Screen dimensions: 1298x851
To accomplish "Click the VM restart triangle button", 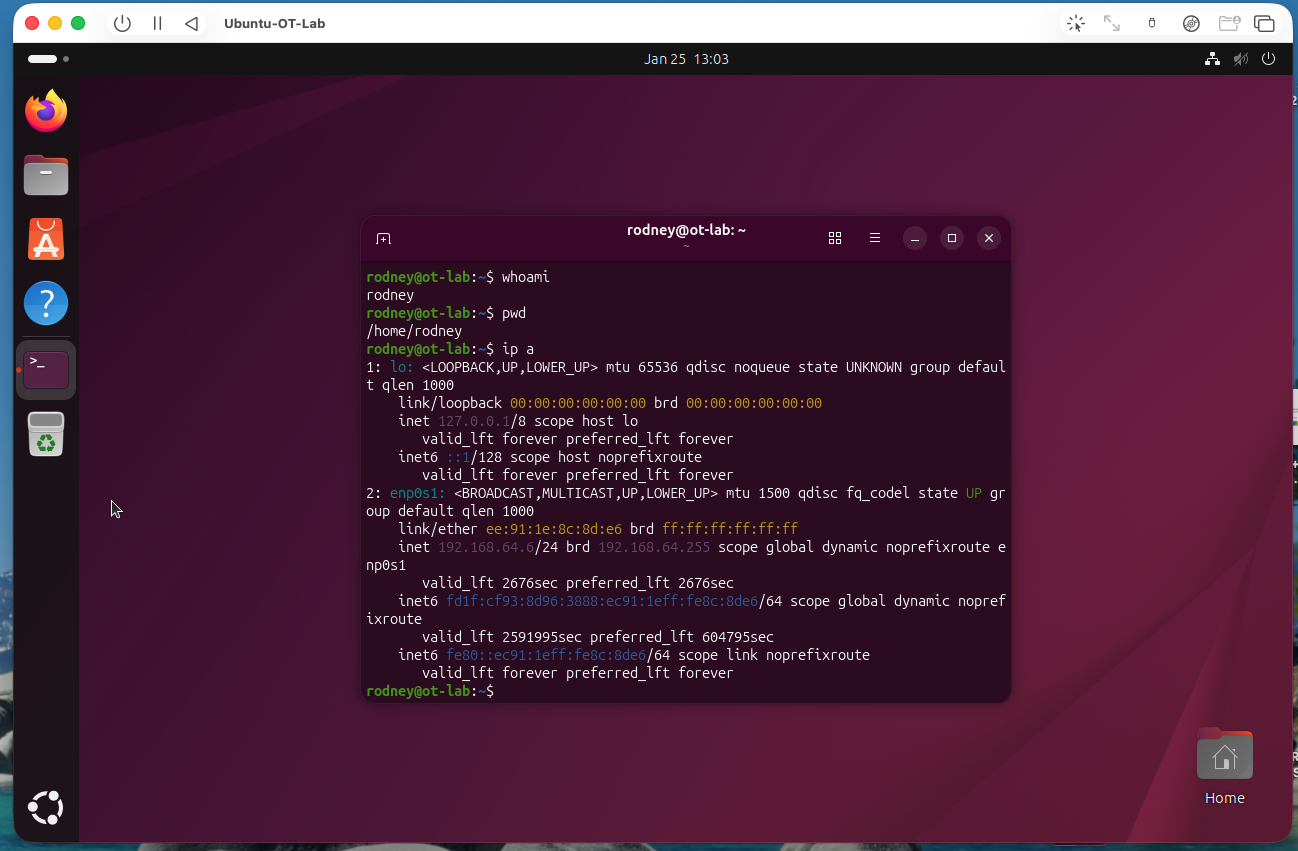I will click(191, 23).
